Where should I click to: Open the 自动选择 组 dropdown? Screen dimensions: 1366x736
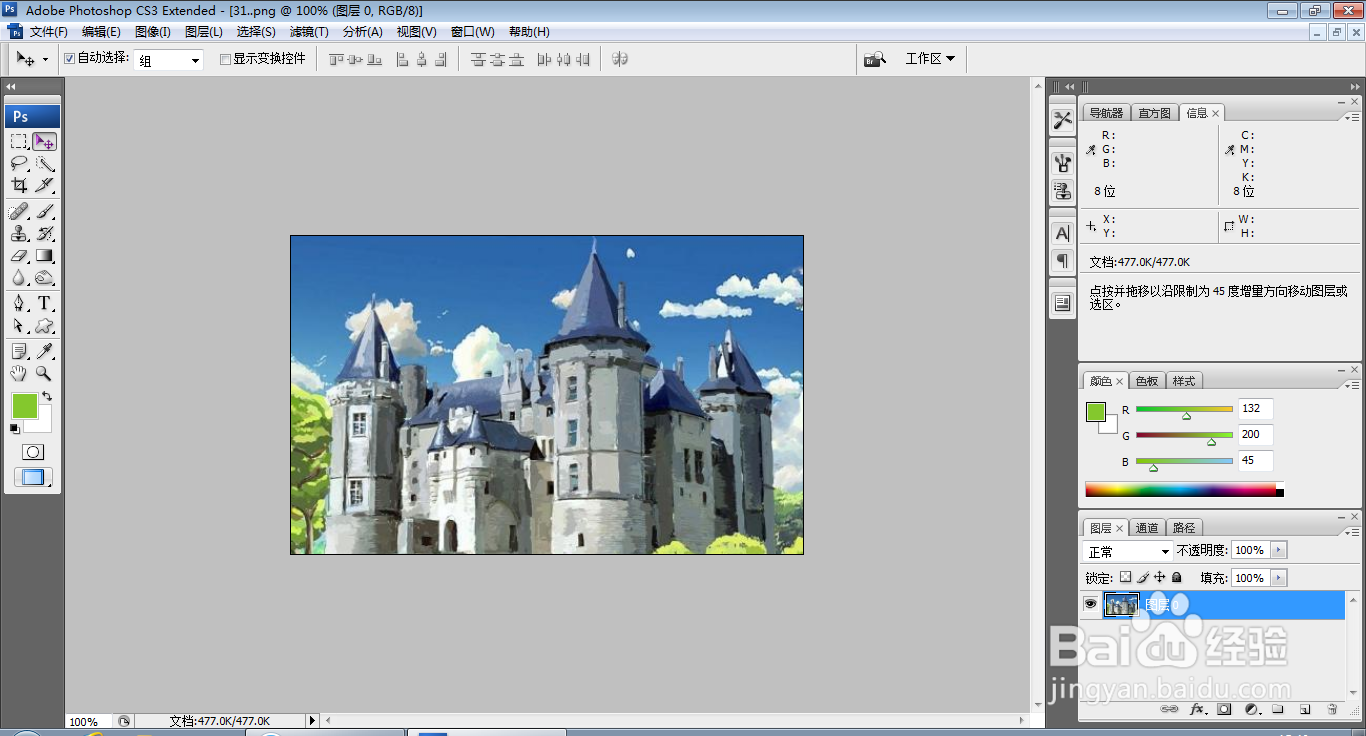coord(169,60)
